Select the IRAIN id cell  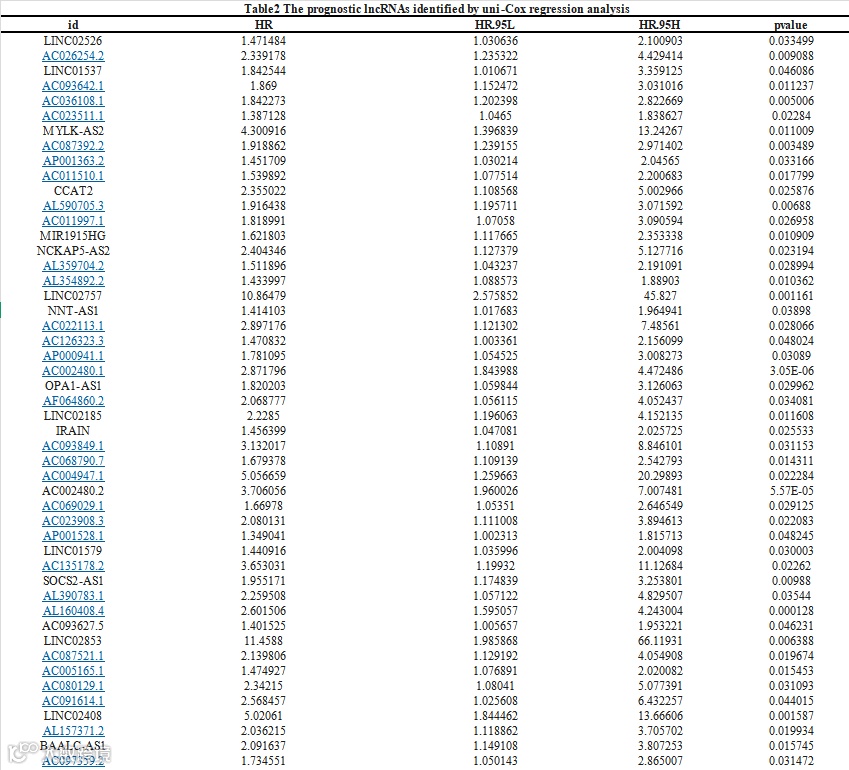click(x=73, y=430)
